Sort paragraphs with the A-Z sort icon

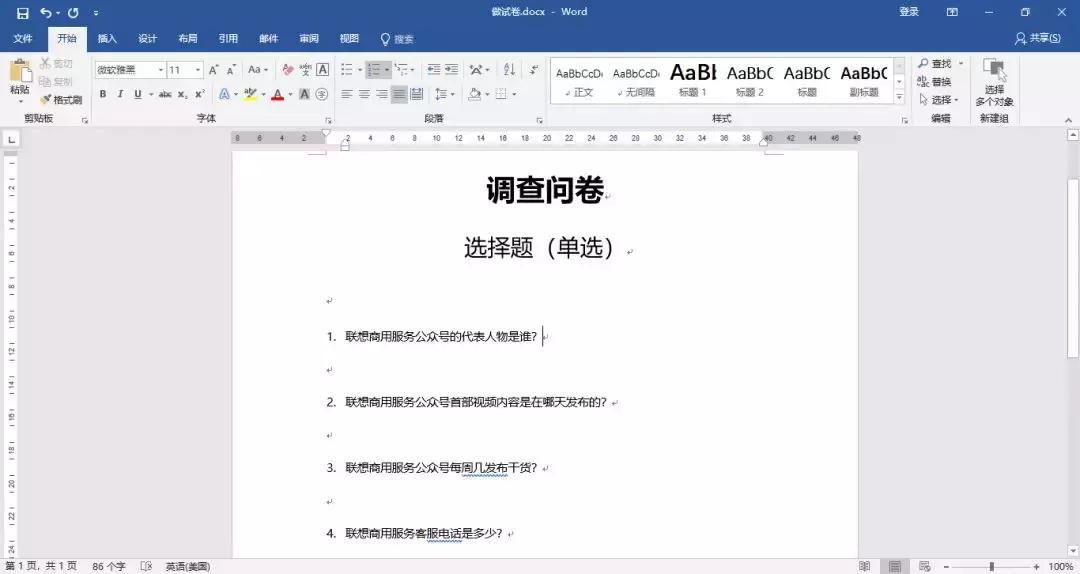509,70
